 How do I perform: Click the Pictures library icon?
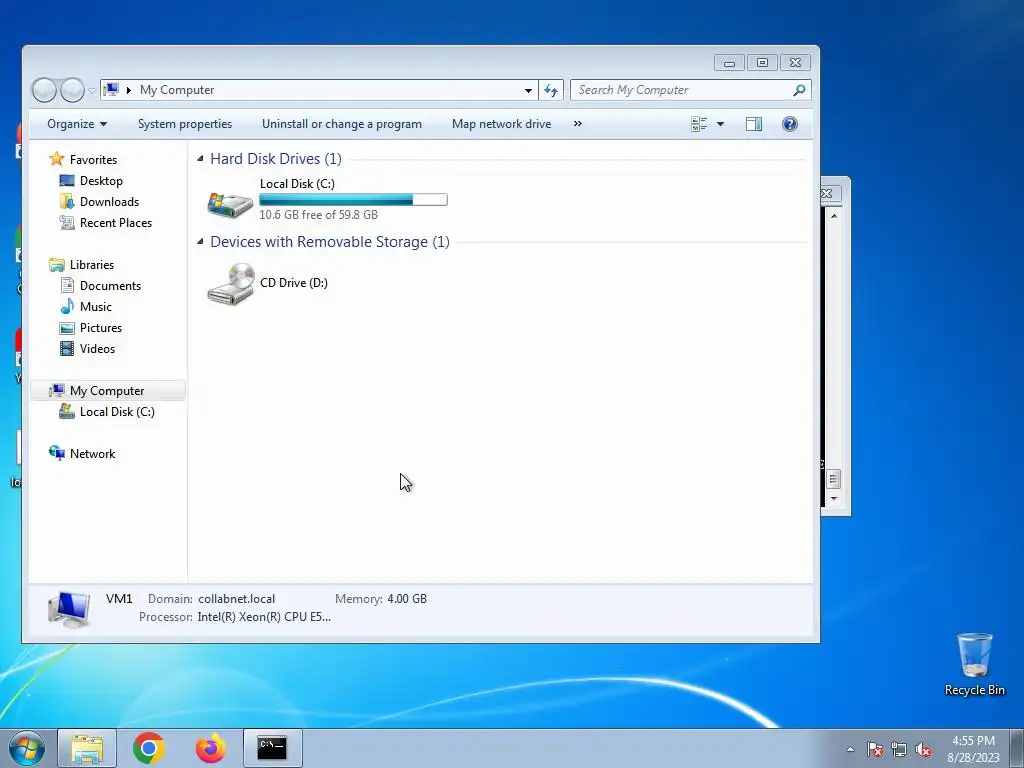point(67,328)
